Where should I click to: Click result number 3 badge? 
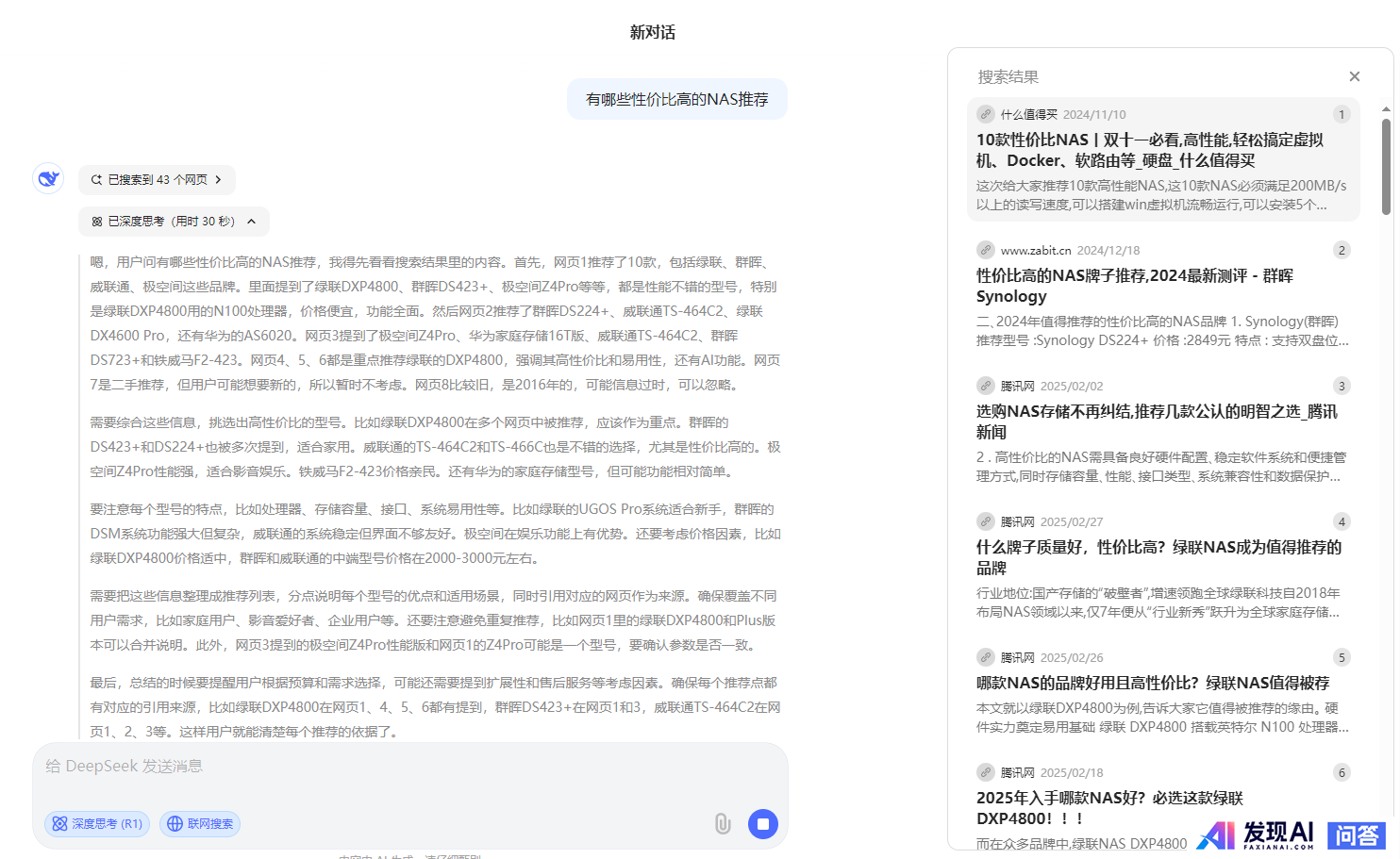[x=1342, y=386]
